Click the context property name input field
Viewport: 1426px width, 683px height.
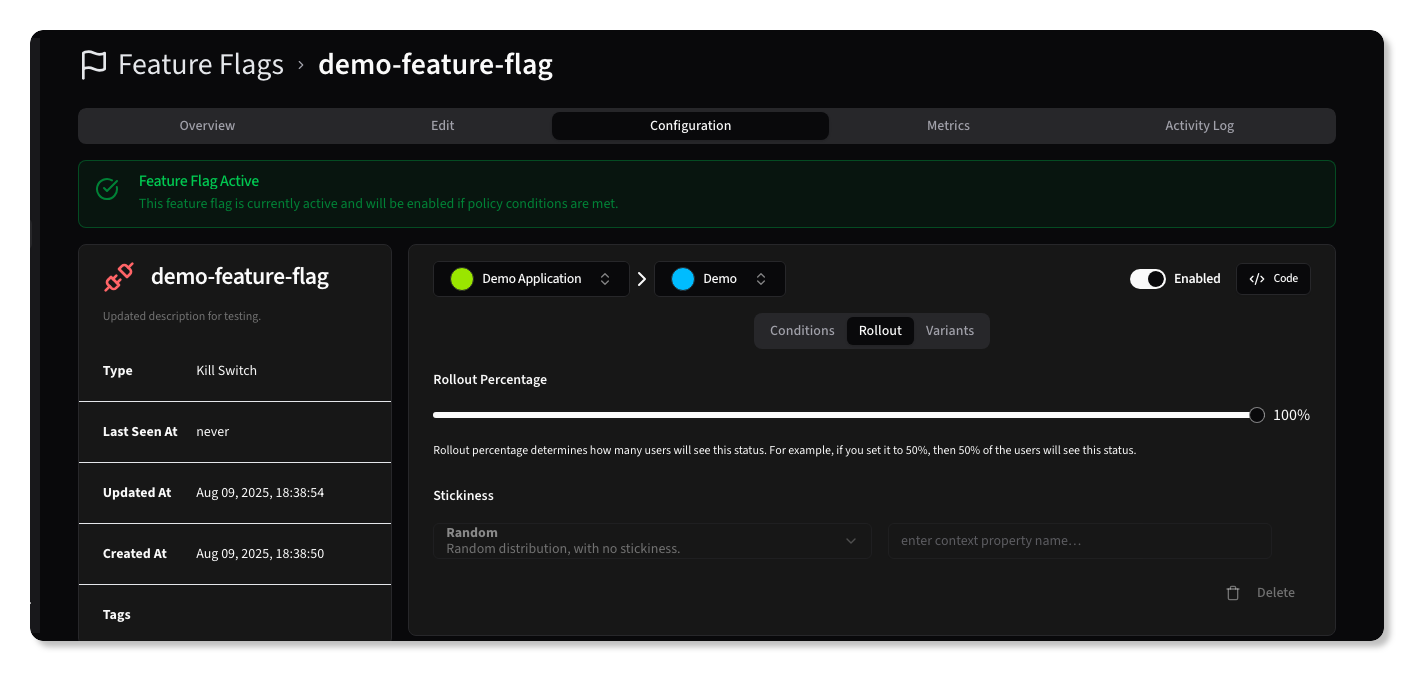[x=1079, y=540]
